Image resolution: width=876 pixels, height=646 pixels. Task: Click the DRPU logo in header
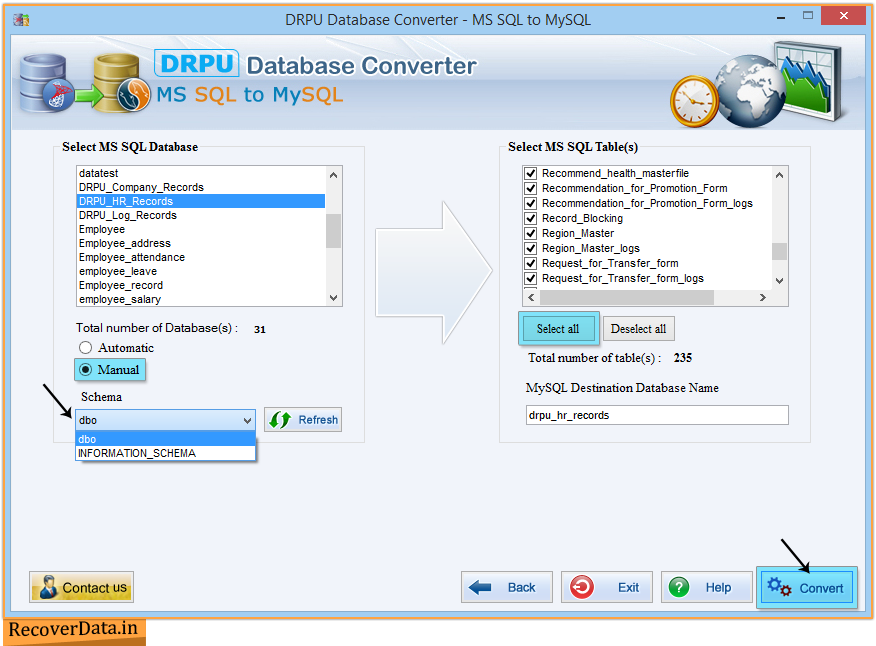coord(197,63)
